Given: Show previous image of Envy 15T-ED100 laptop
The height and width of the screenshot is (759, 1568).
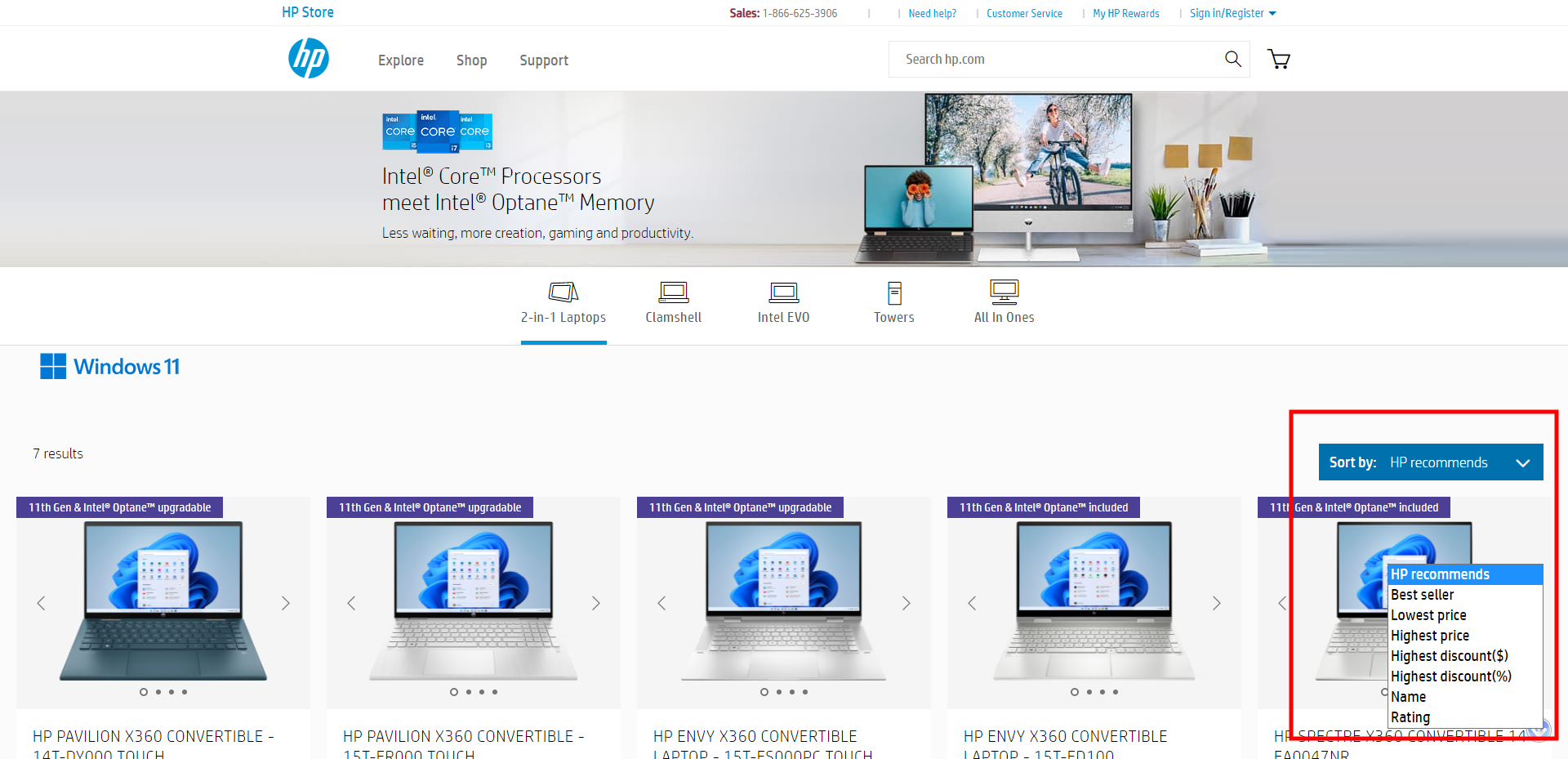Looking at the screenshot, I should point(972,603).
